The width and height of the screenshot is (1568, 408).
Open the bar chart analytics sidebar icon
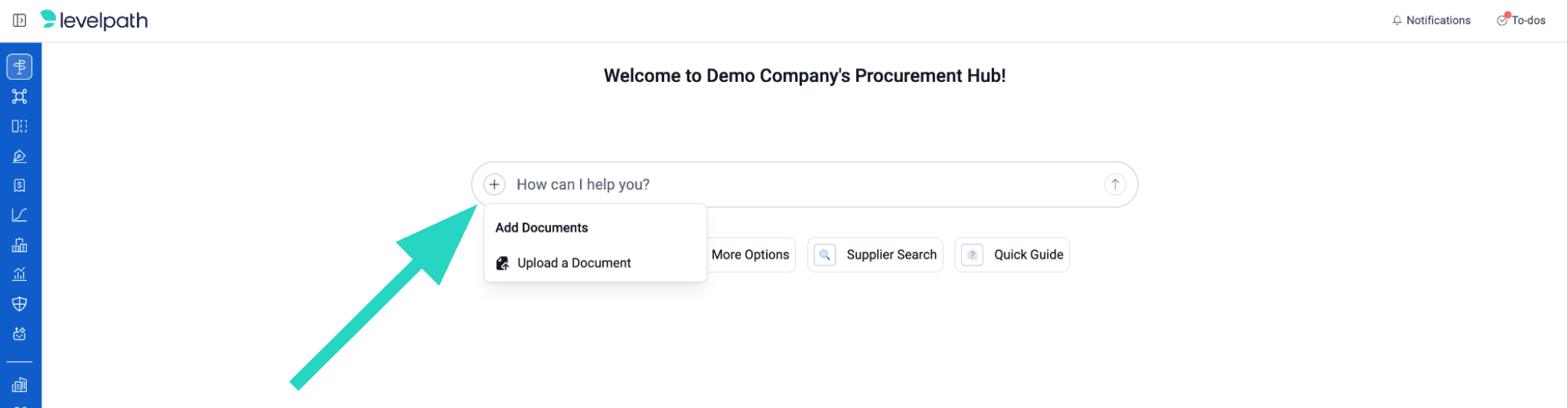click(x=19, y=274)
